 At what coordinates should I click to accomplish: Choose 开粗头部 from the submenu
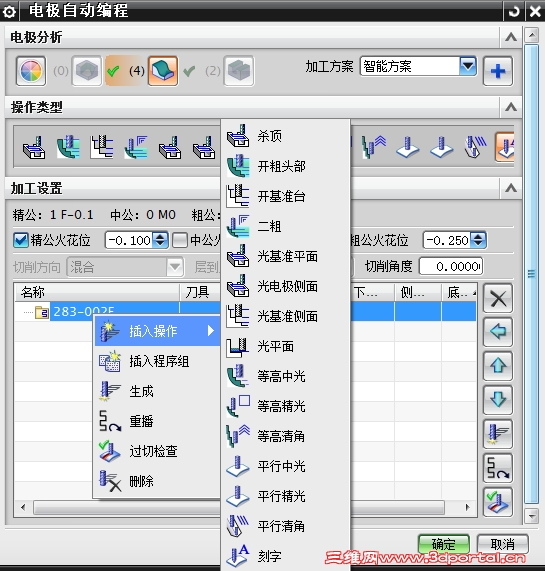(285, 166)
